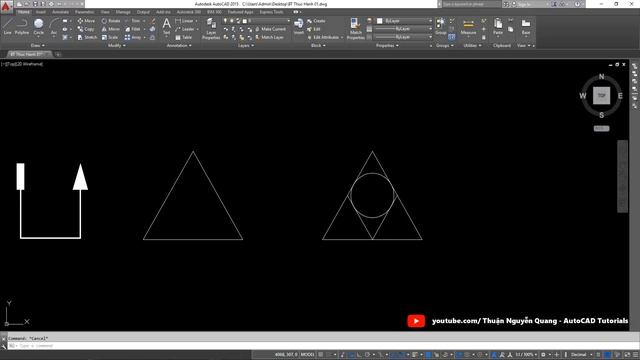Click the Array tool
This screenshot has width=640, height=360.
coord(133,37)
